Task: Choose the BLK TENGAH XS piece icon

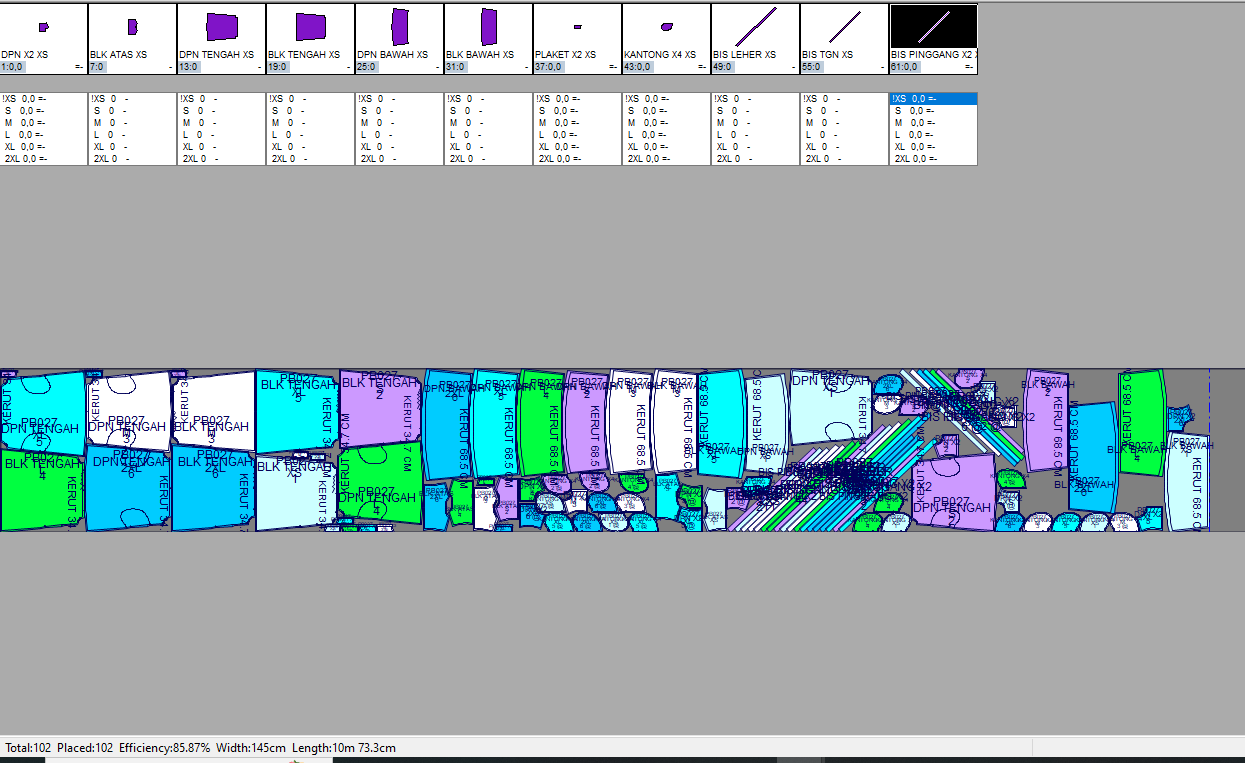Action: (x=311, y=27)
